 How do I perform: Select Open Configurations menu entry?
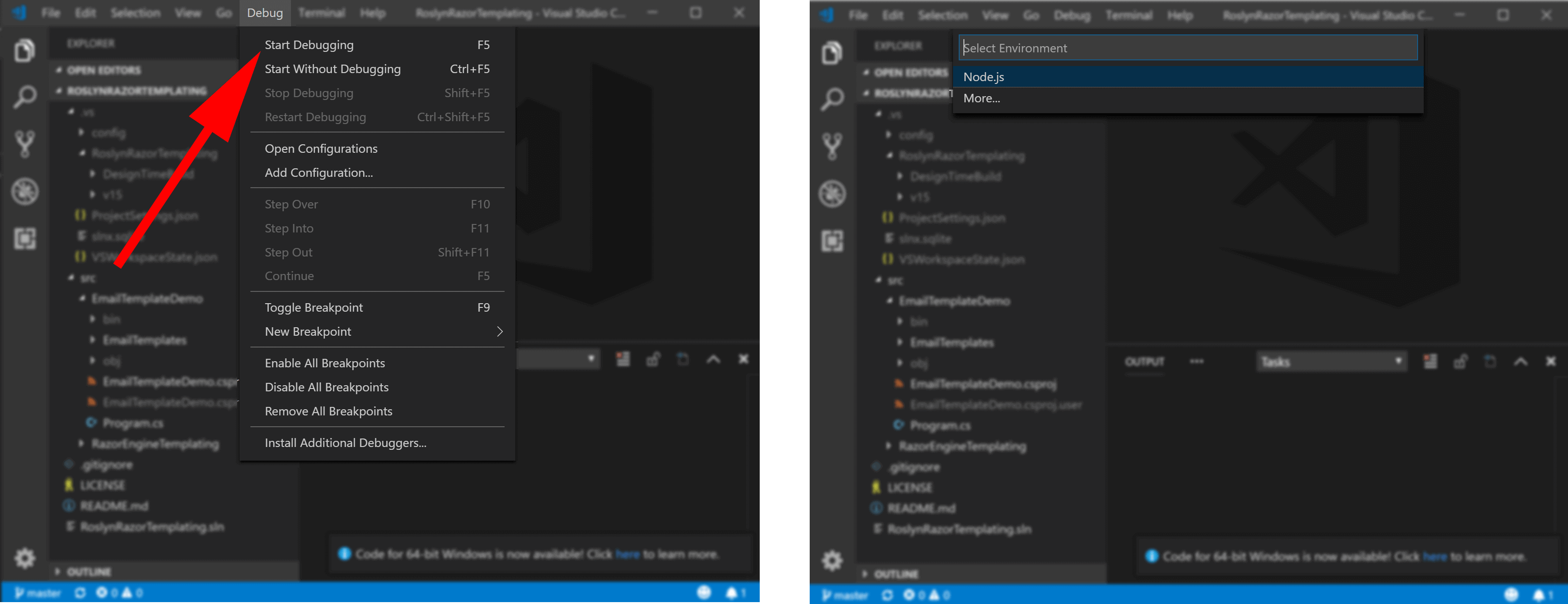pos(377,149)
